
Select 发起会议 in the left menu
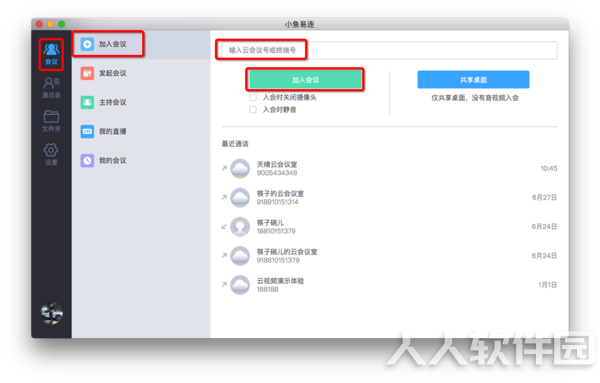coord(141,73)
